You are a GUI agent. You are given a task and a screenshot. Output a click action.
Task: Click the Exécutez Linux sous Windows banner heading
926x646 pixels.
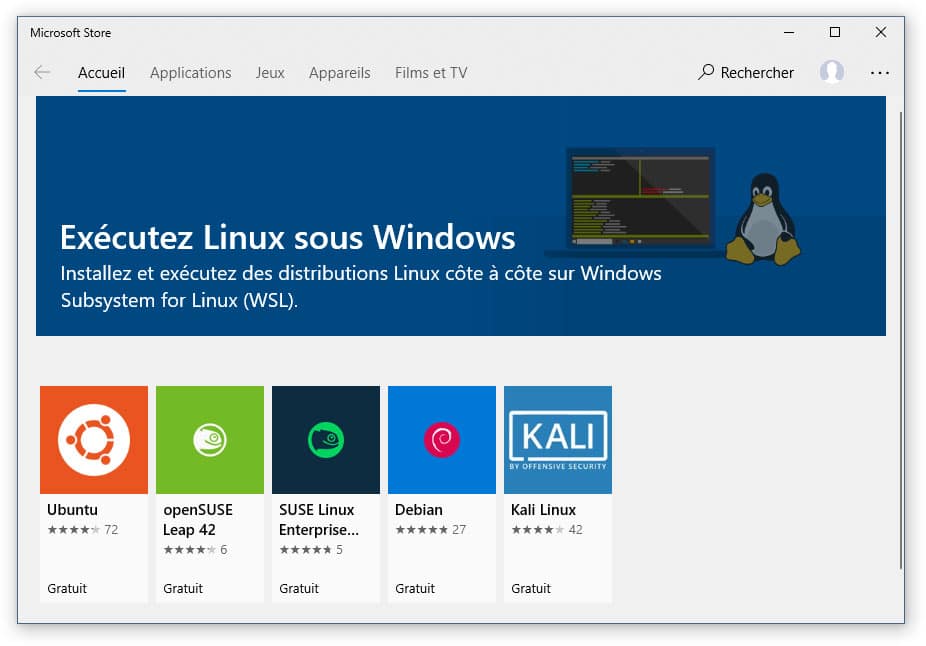point(288,237)
